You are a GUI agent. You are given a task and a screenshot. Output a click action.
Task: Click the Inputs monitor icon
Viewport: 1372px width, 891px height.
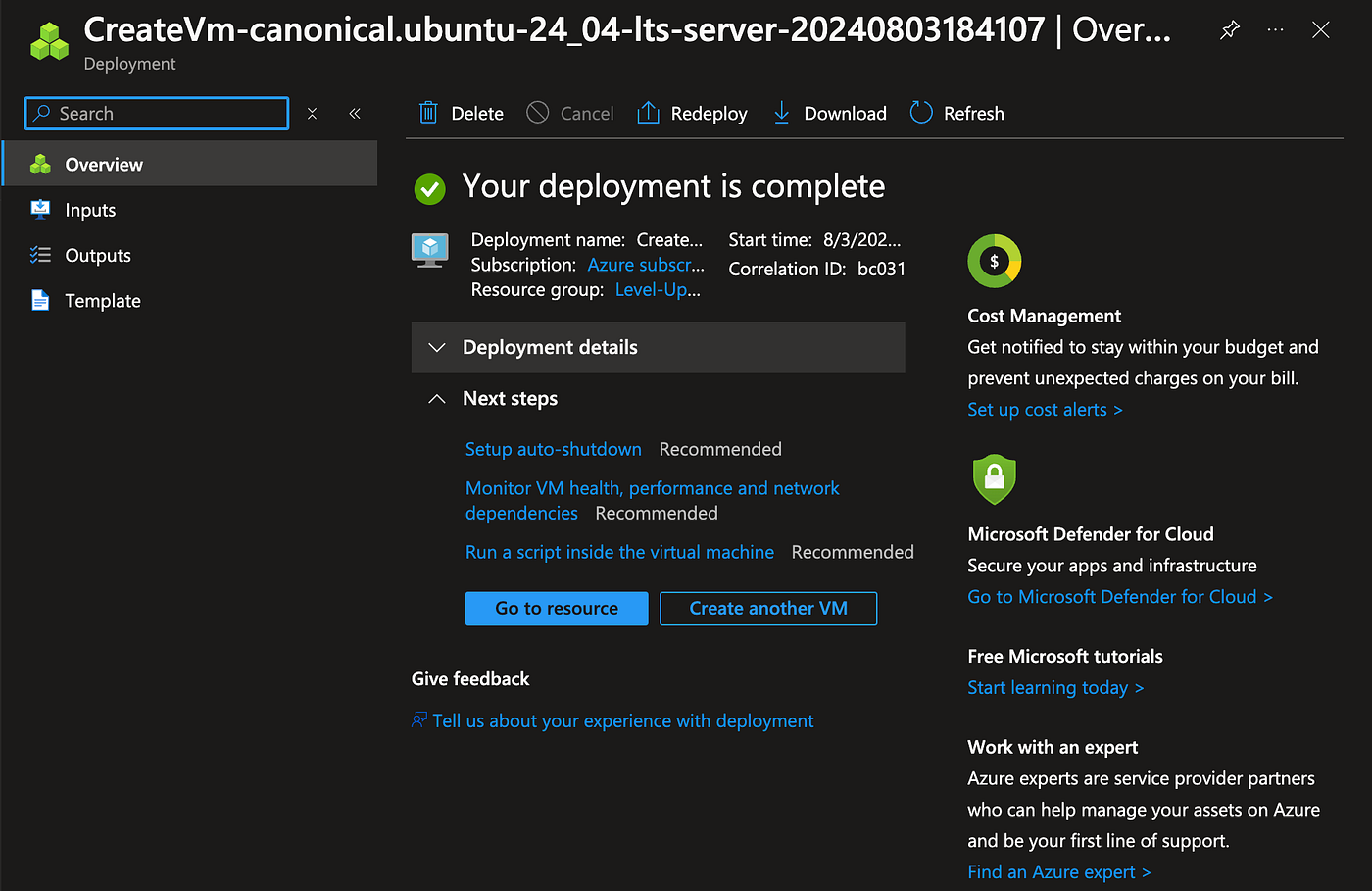click(40, 210)
